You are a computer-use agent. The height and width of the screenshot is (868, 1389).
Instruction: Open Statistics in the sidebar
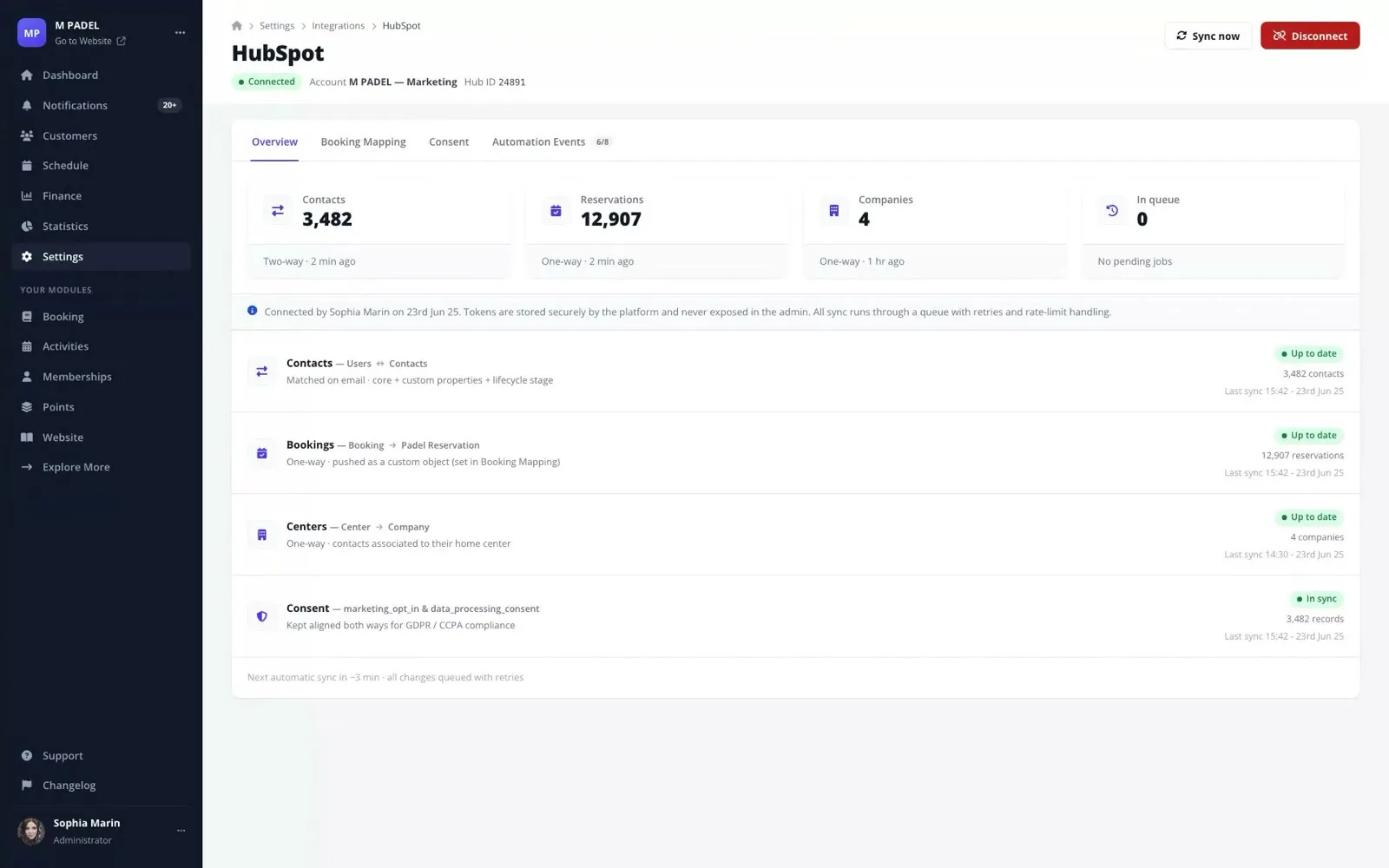pyautogui.click(x=102, y=227)
